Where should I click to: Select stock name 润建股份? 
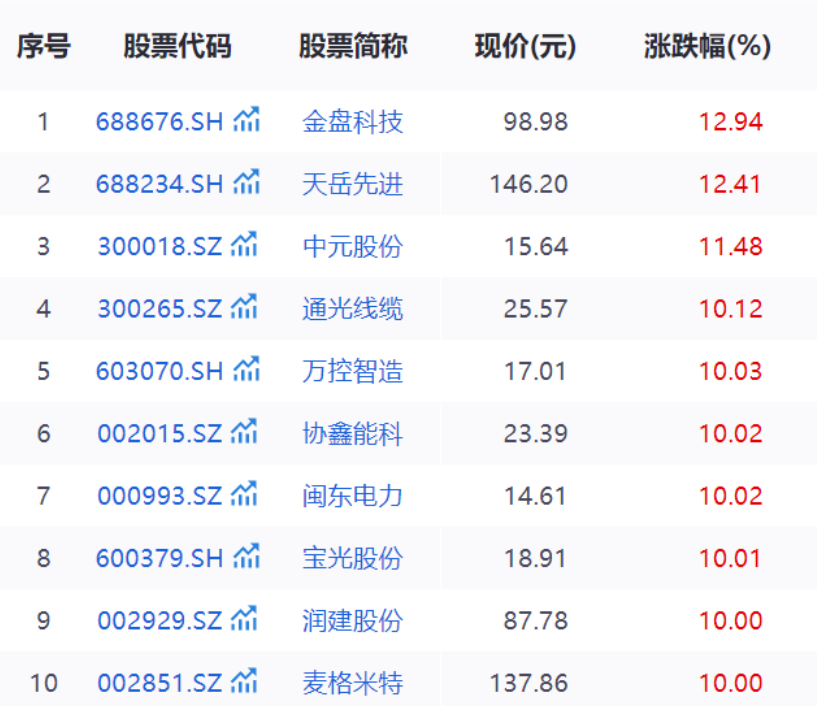[353, 621]
